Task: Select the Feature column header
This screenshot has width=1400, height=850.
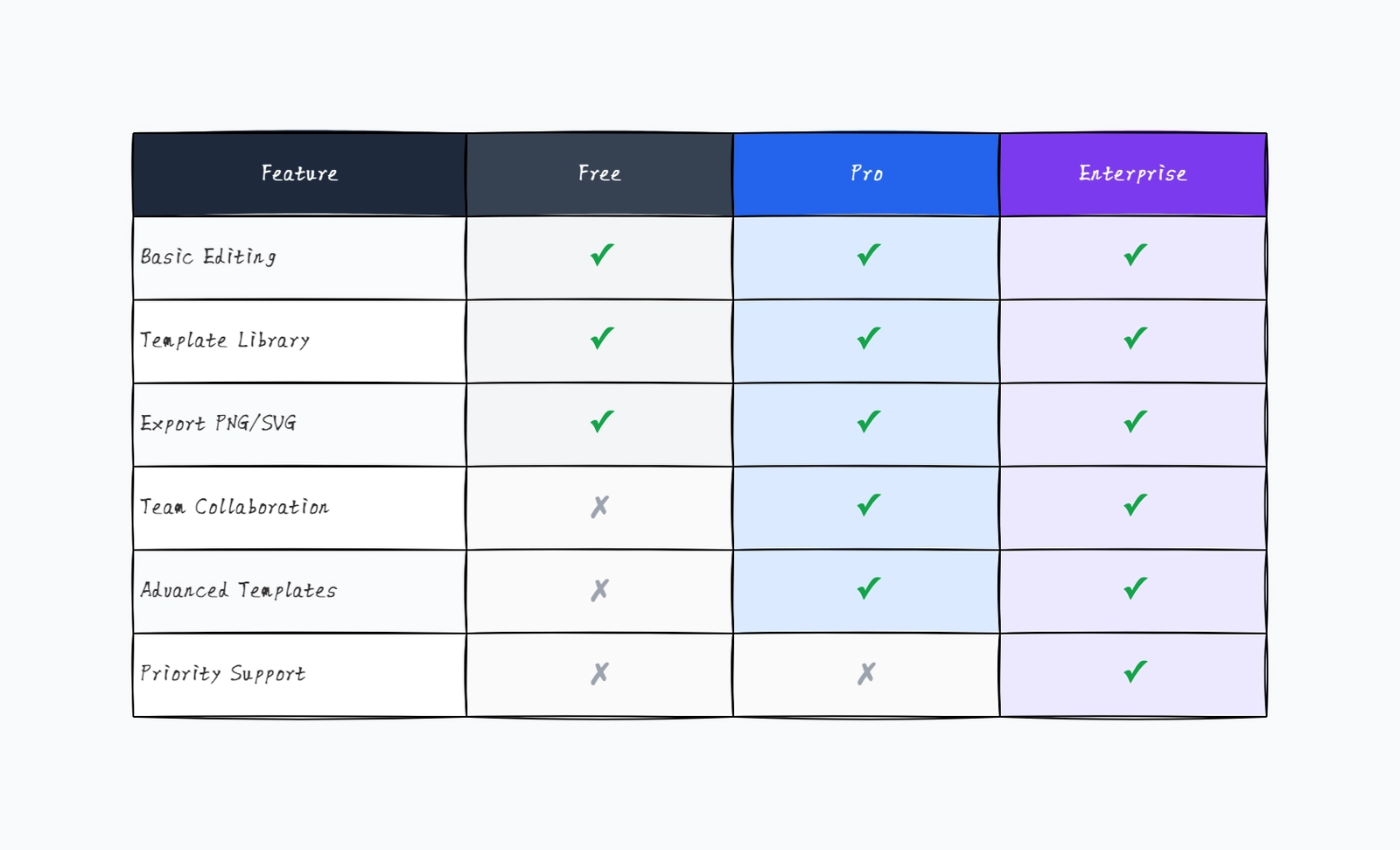Action: [299, 174]
